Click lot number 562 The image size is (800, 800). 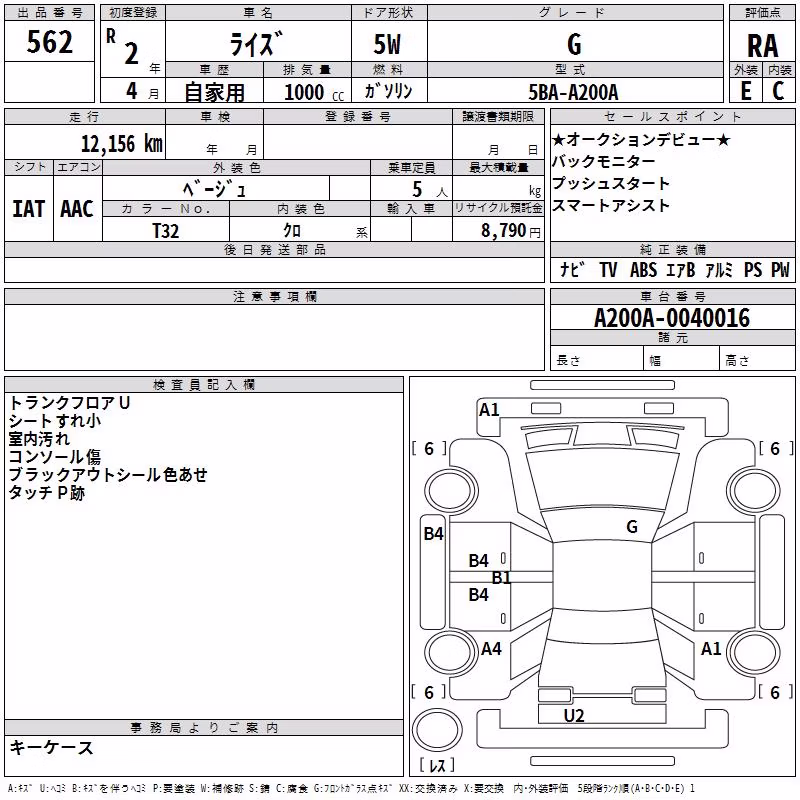click(49, 42)
